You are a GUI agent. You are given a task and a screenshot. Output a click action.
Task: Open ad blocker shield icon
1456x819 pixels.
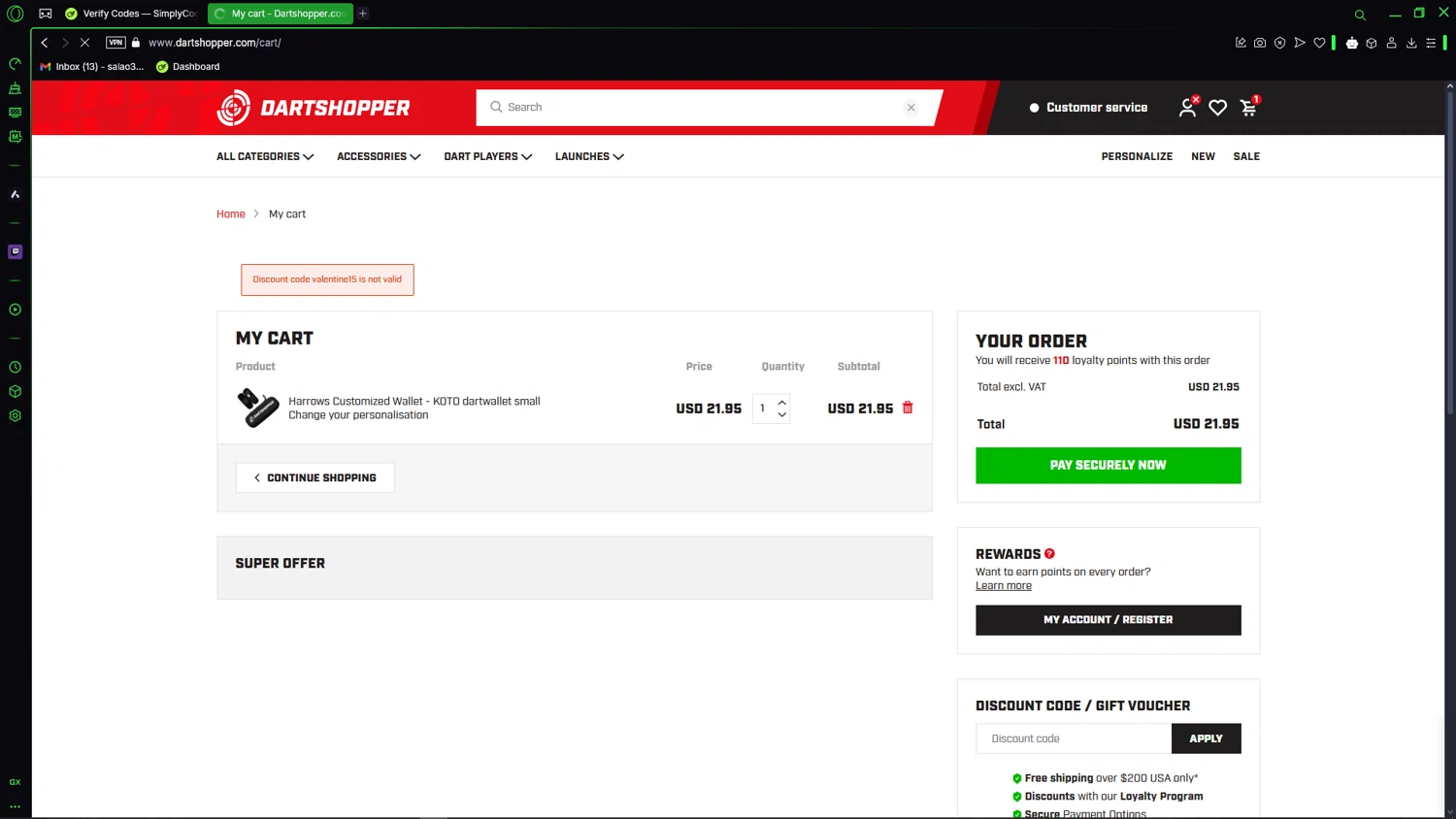[x=1279, y=43]
